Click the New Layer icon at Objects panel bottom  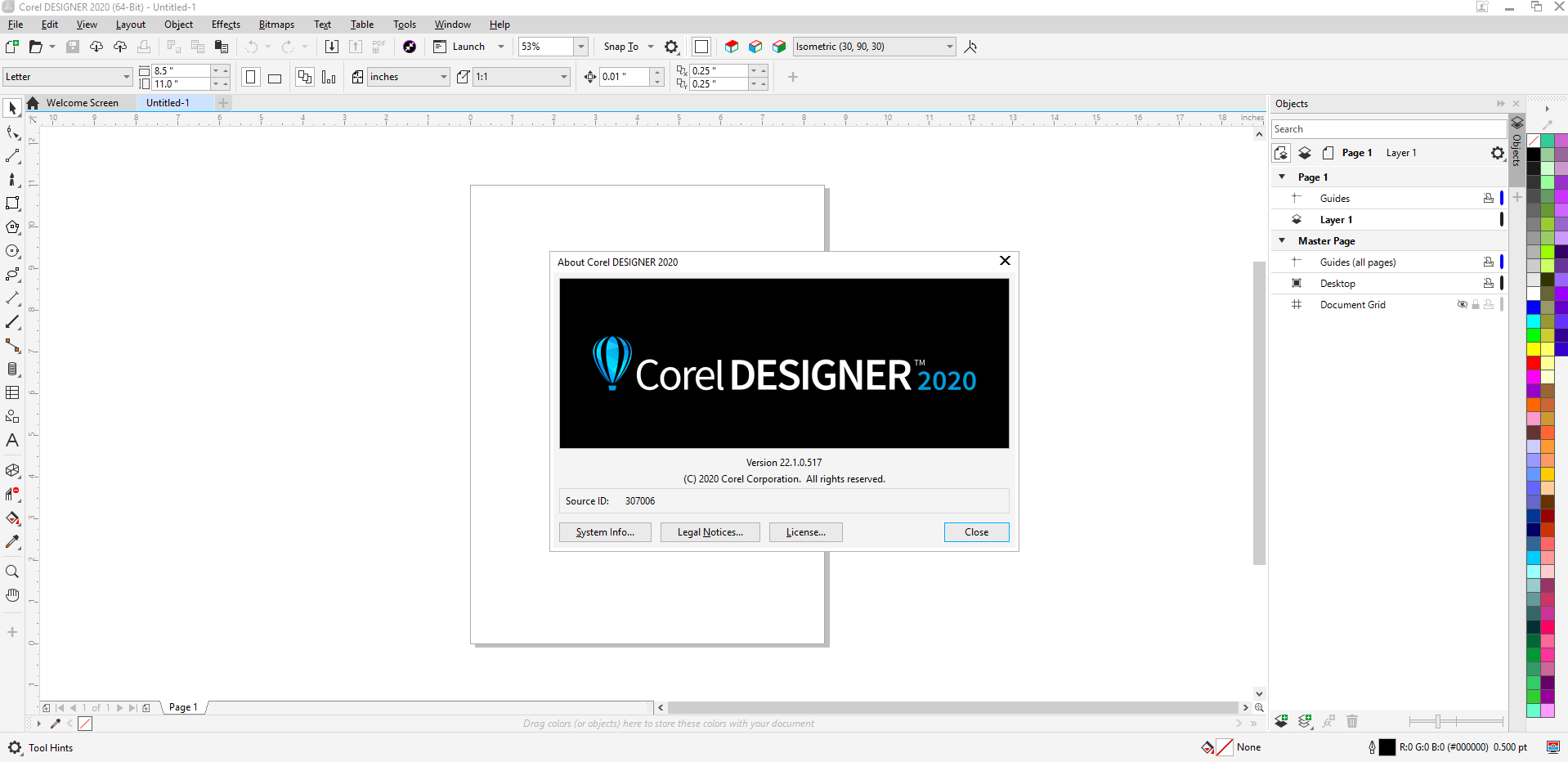click(1281, 721)
